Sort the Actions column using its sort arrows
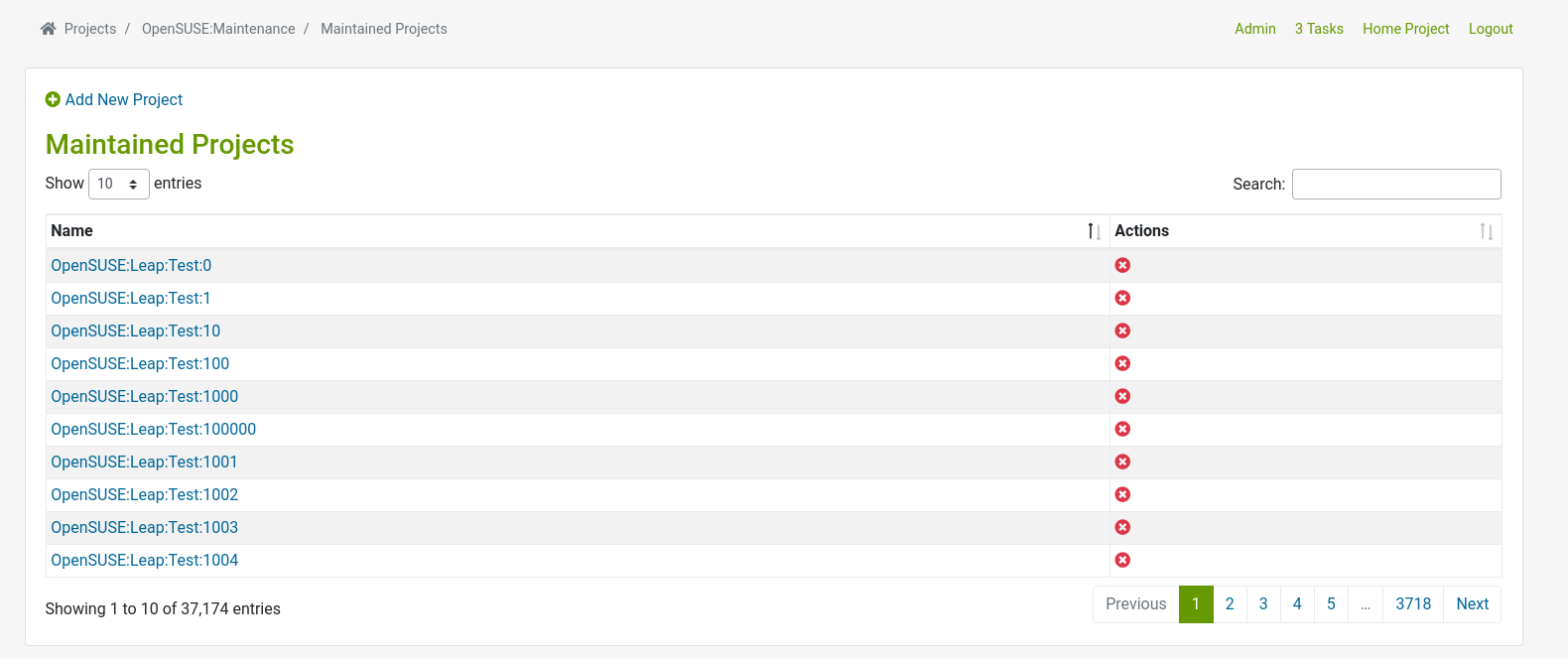1568x659 pixels. coord(1486,230)
